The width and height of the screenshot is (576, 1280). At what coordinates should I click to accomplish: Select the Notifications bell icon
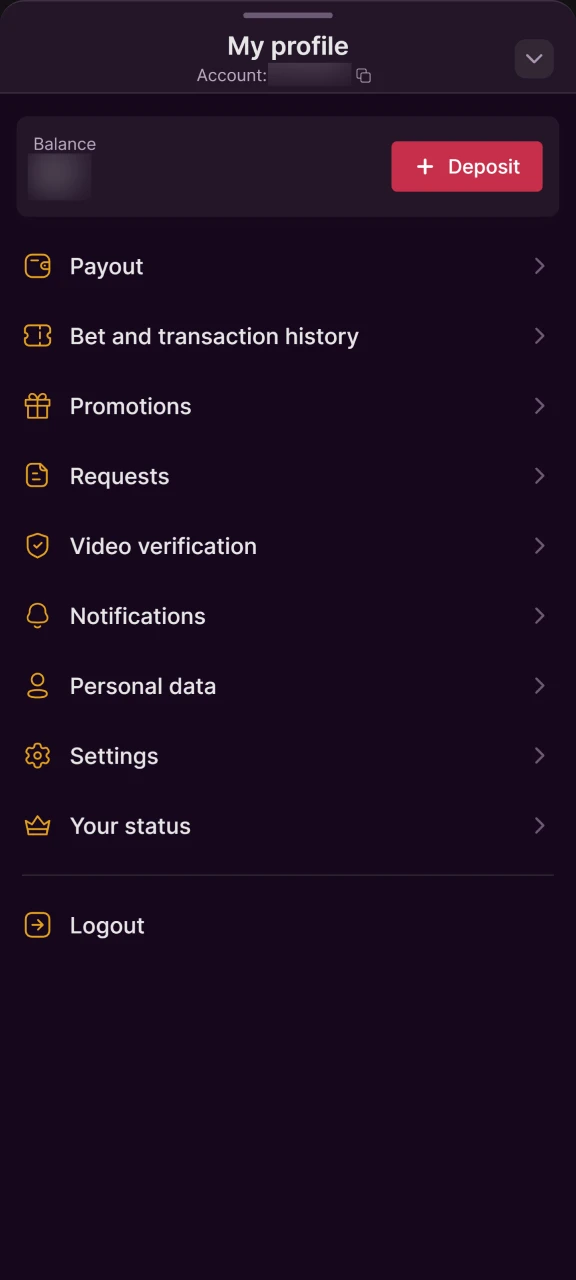[x=37, y=616]
